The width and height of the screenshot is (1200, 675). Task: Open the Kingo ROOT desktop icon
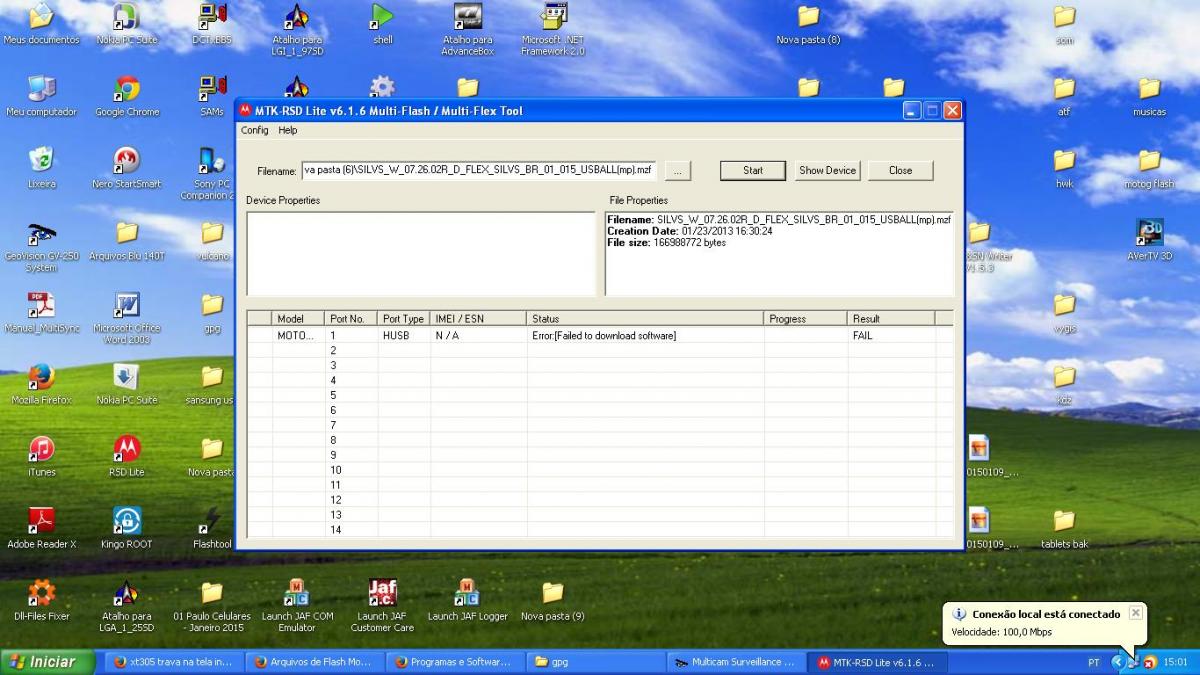(x=127, y=522)
